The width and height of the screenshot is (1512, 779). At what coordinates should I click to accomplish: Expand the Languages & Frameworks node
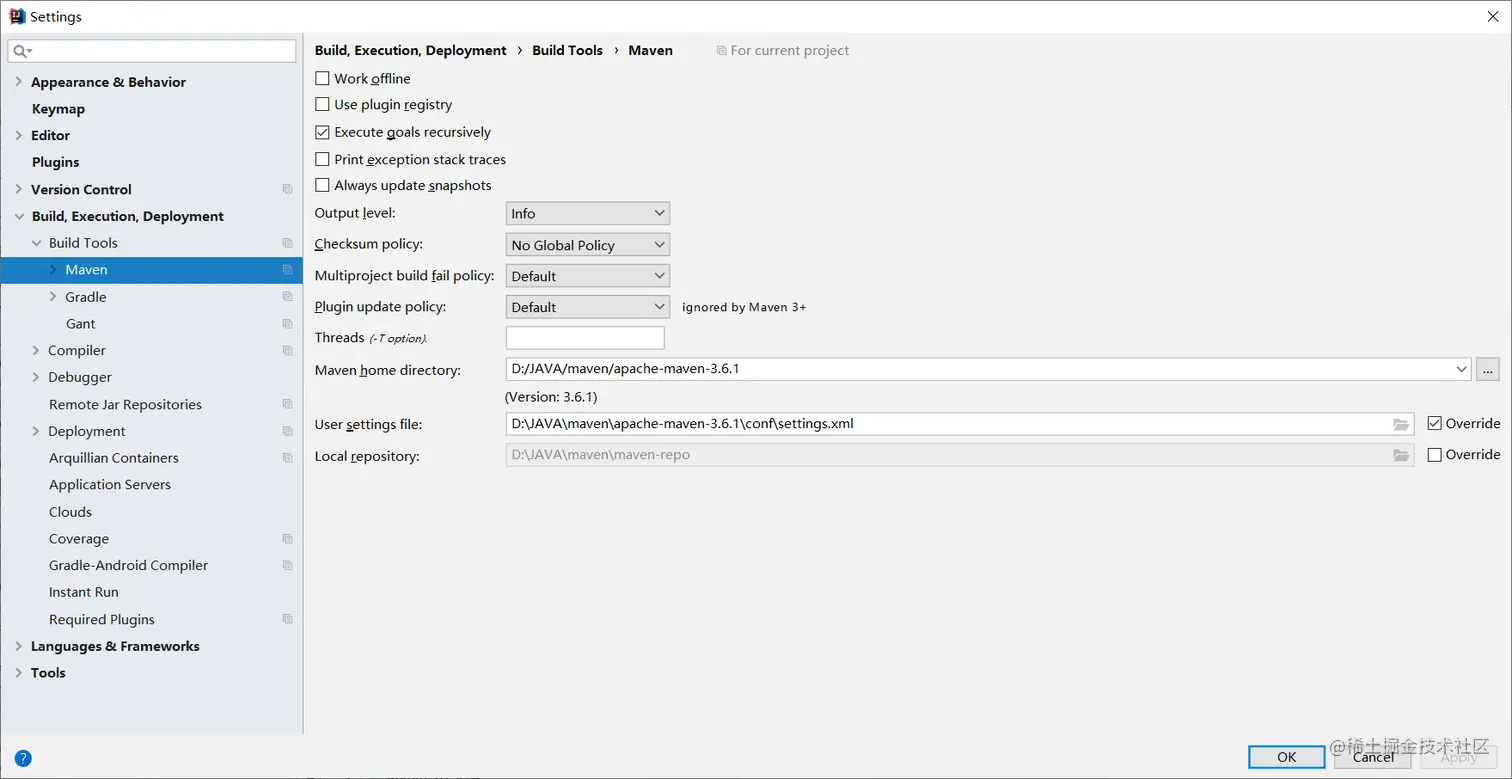pos(18,646)
